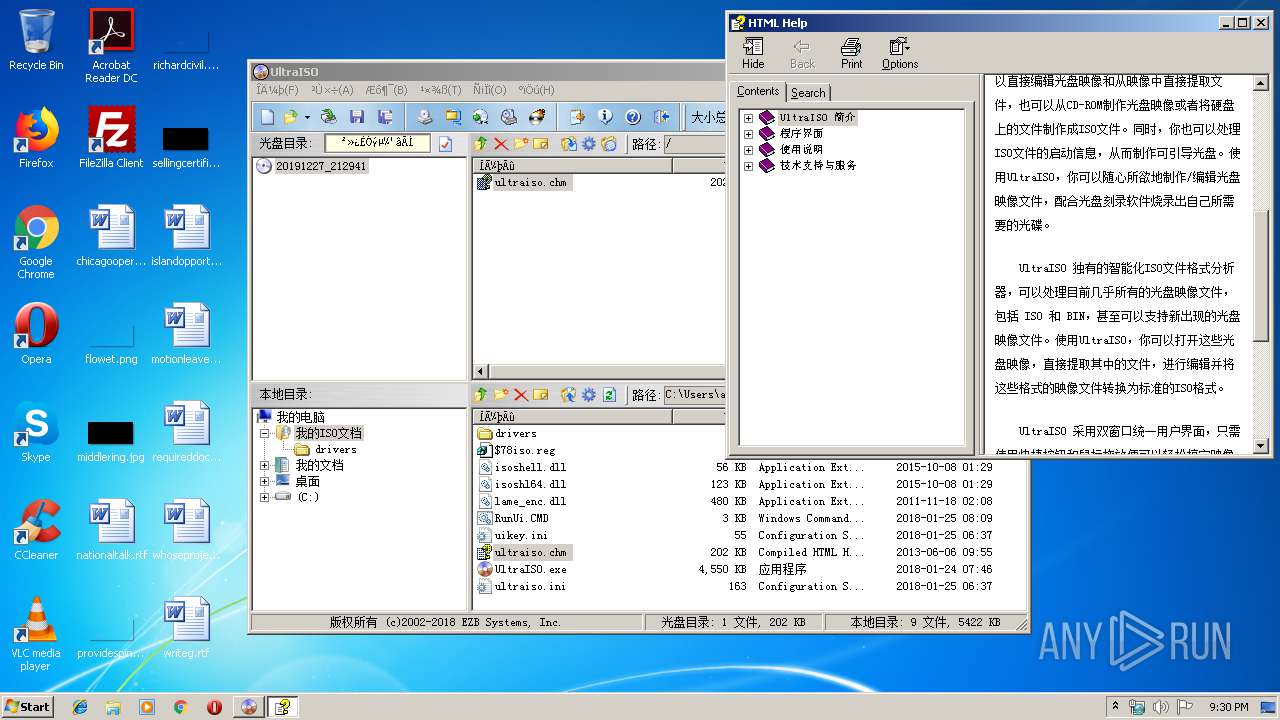Open the UltraISO menu ending in (T)
Screen dimensions: 1280x720
point(440,90)
